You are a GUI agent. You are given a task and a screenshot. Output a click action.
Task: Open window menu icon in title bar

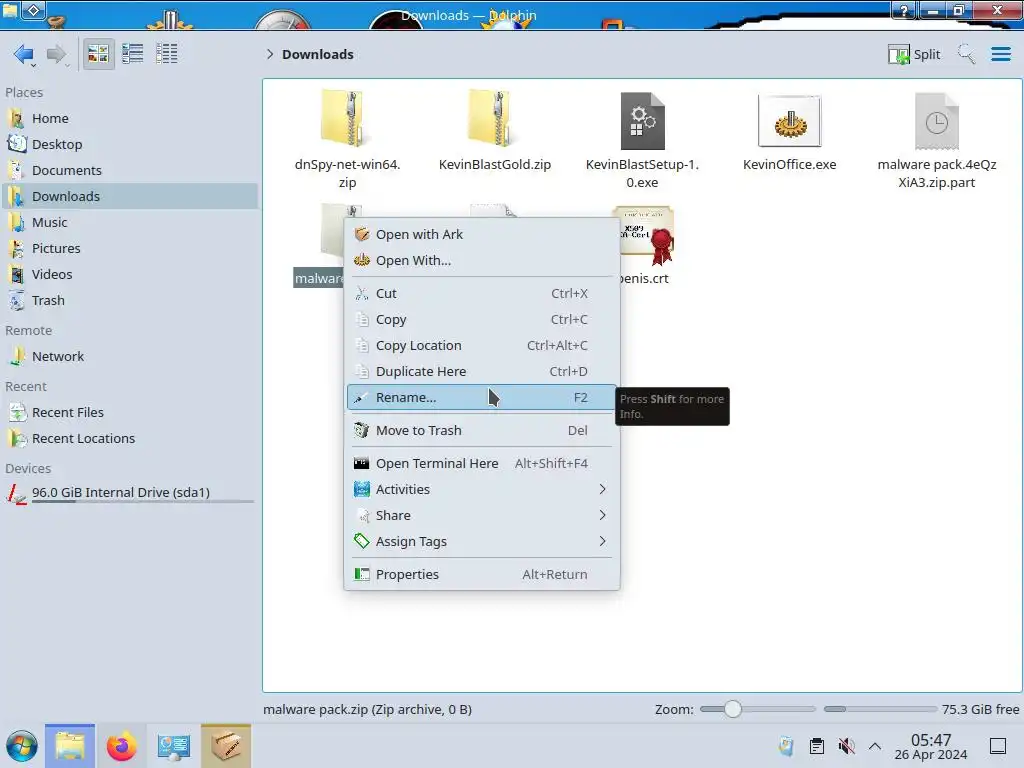tap(9, 9)
